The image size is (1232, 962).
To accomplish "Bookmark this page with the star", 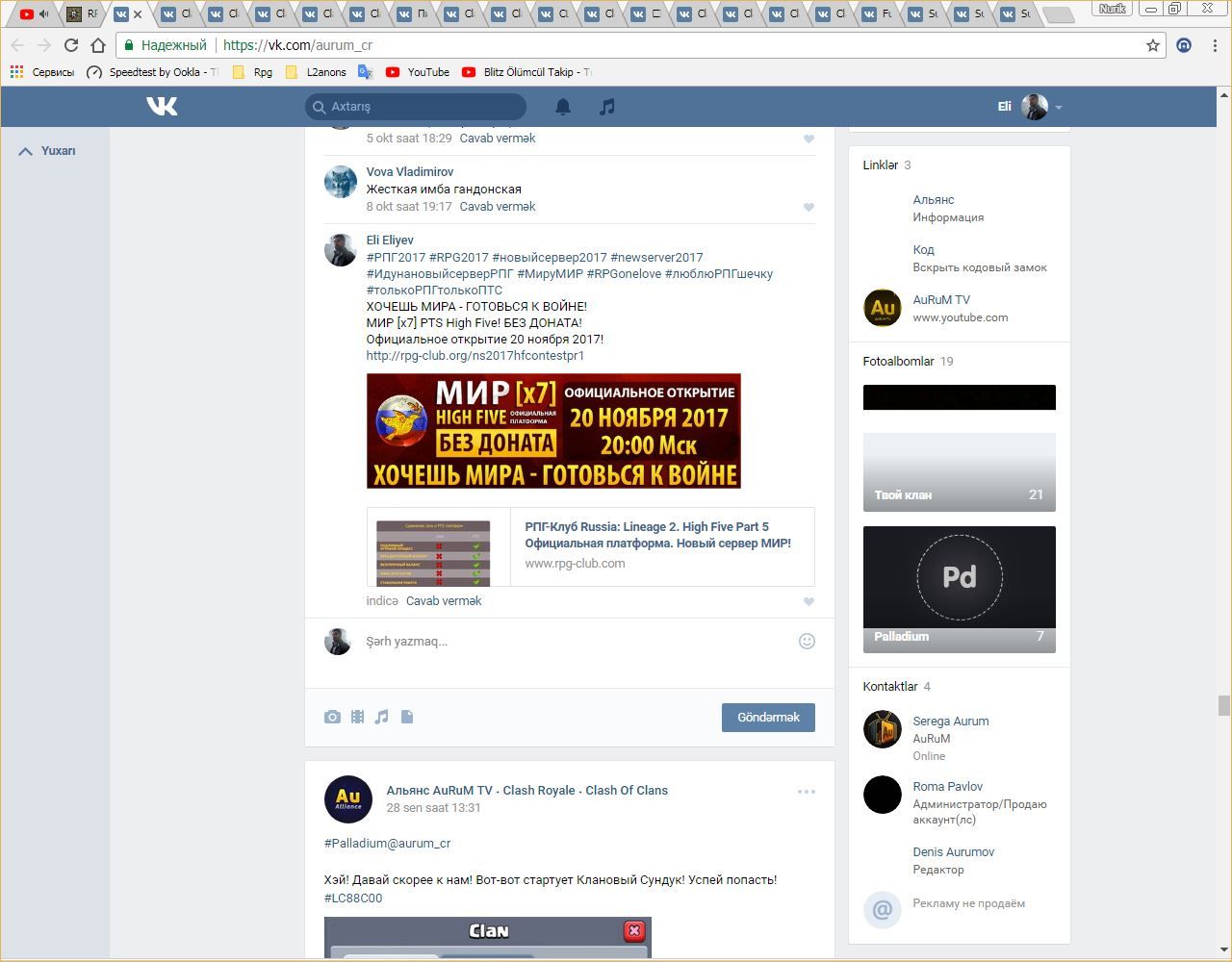I will 1153,45.
